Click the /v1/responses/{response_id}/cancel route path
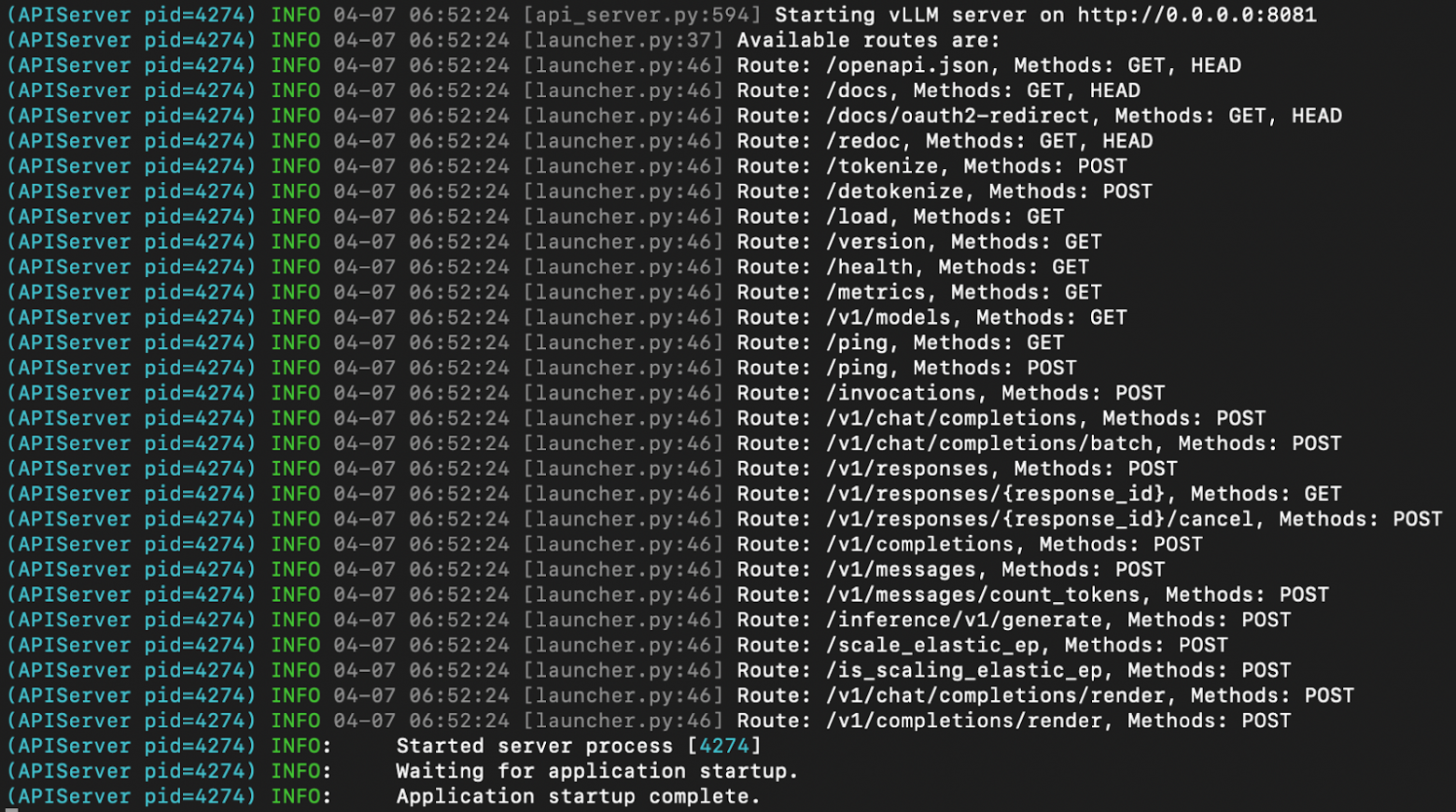This screenshot has width=1456, height=812. click(1040, 519)
